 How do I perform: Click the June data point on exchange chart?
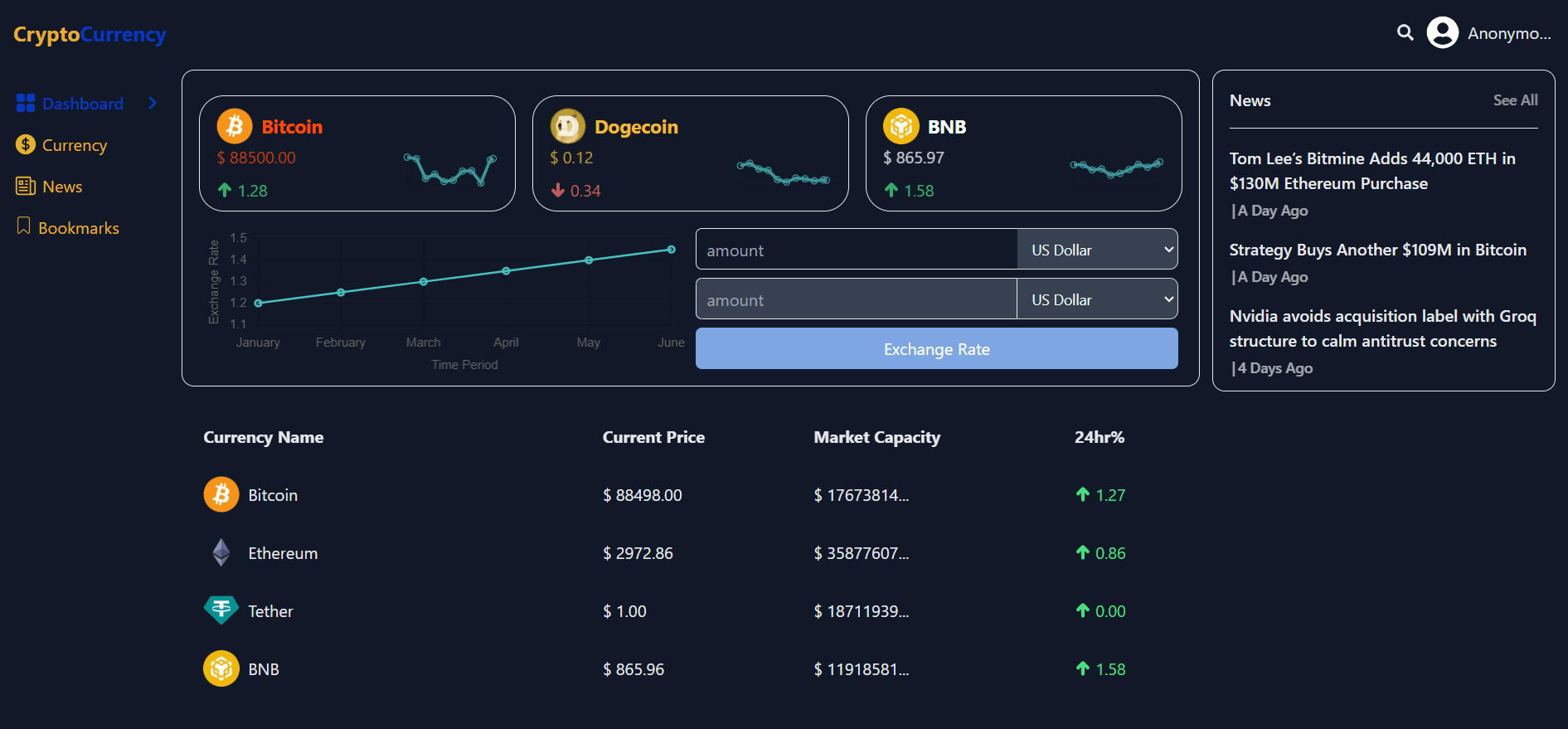pyautogui.click(x=672, y=250)
